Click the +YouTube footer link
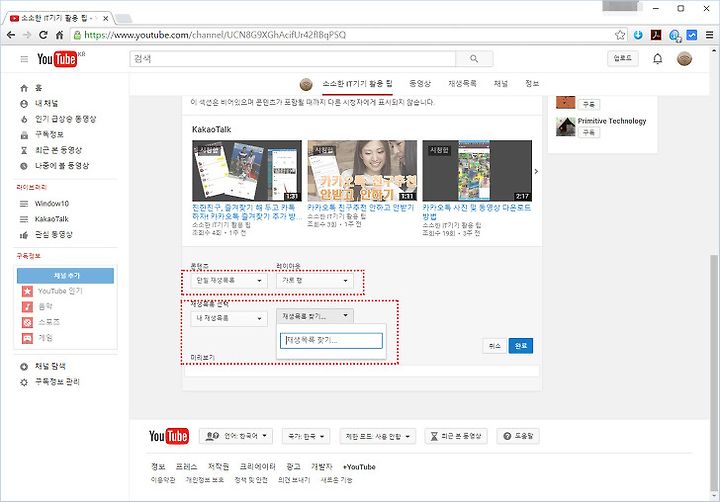Viewport: 720px width, 502px height. coord(360,467)
